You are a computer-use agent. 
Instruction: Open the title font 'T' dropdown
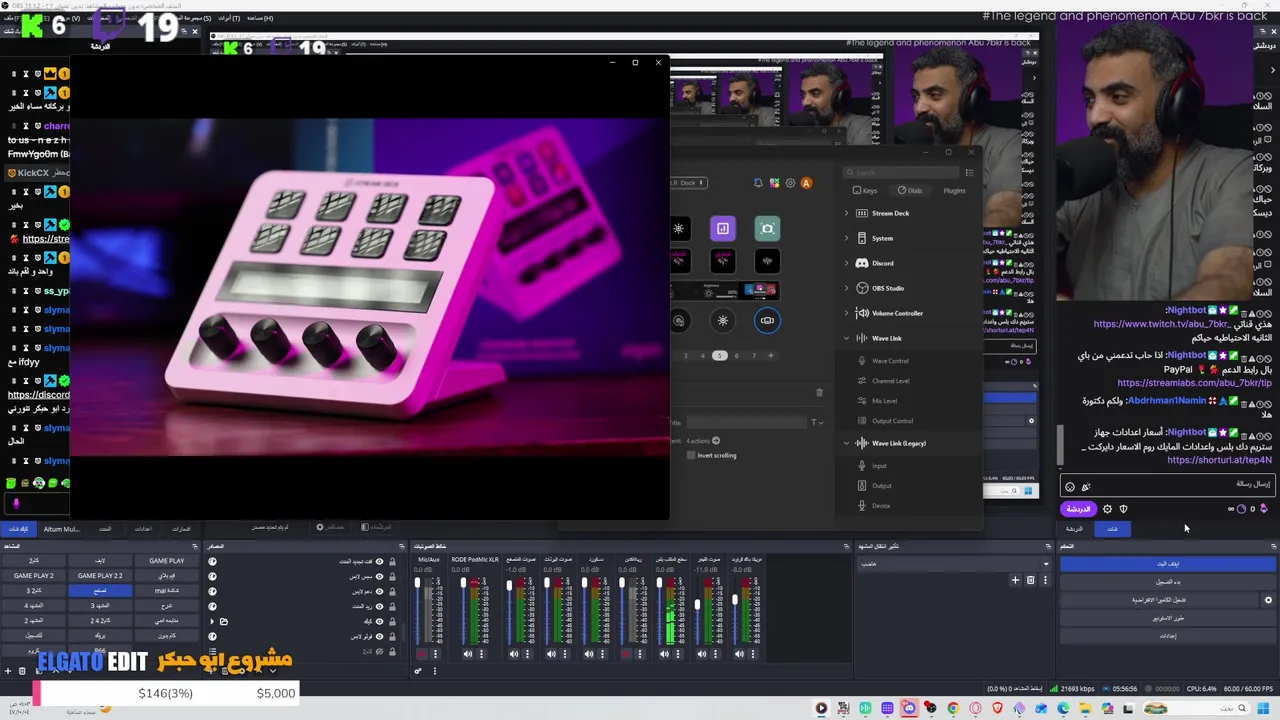(x=816, y=422)
